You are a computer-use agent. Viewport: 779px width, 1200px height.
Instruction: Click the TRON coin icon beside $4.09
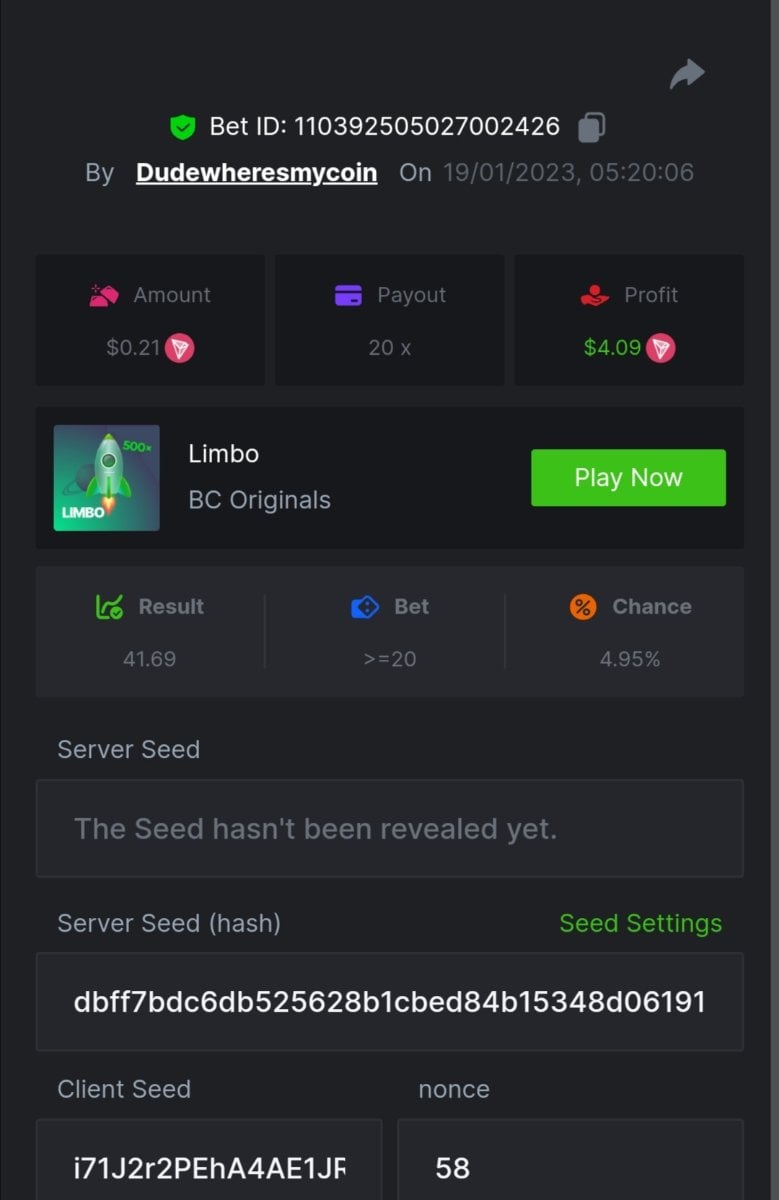pos(660,348)
